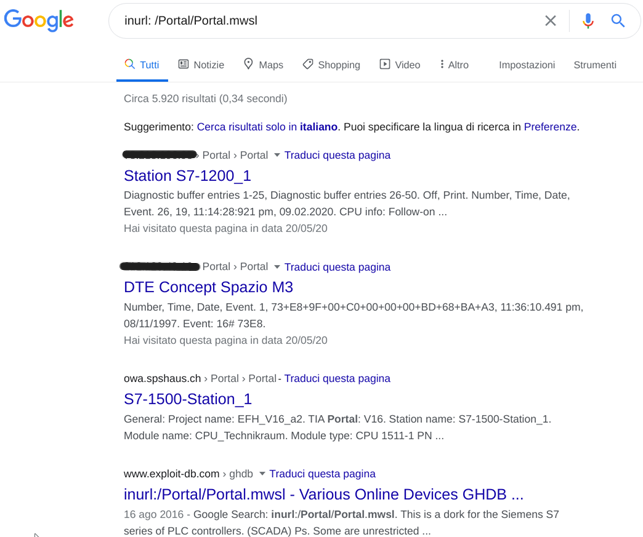This screenshot has width=643, height=537.
Task: Open the Notizie tab
Action: [201, 65]
